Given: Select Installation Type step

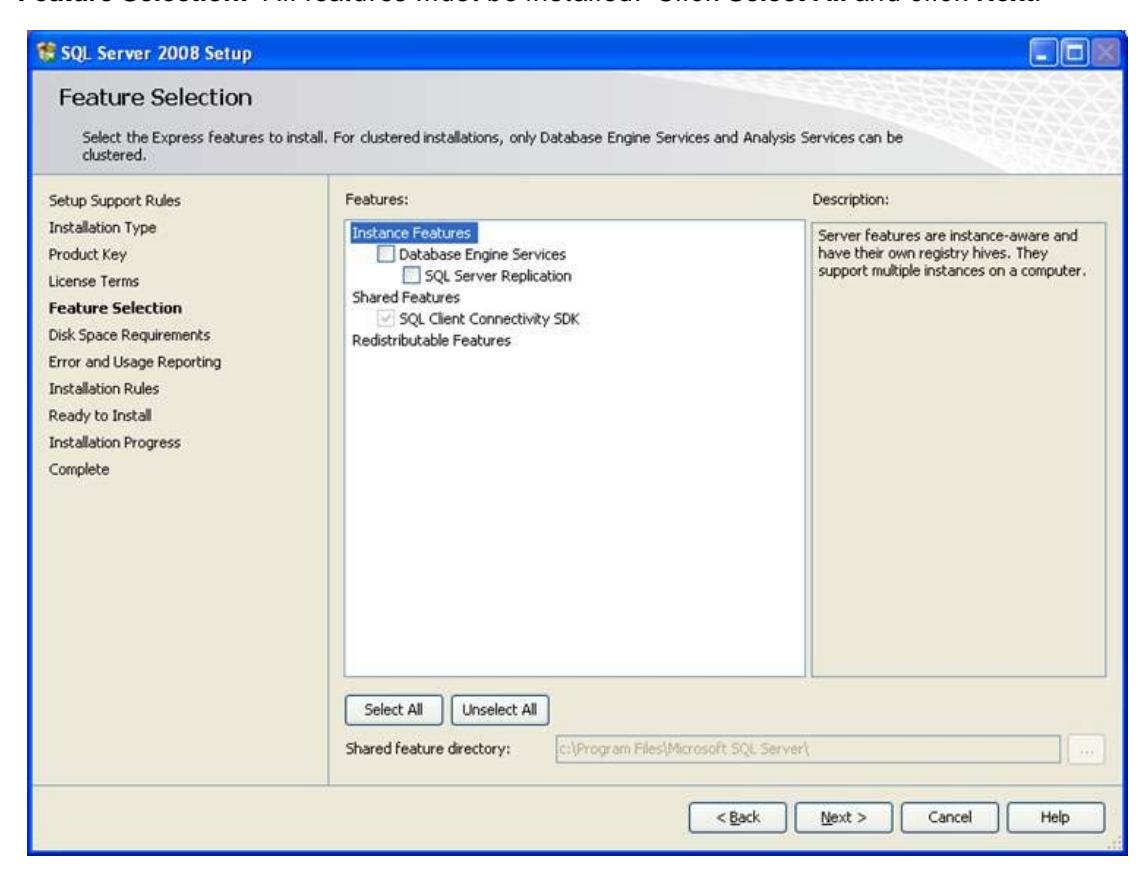Looking at the screenshot, I should point(102,227).
